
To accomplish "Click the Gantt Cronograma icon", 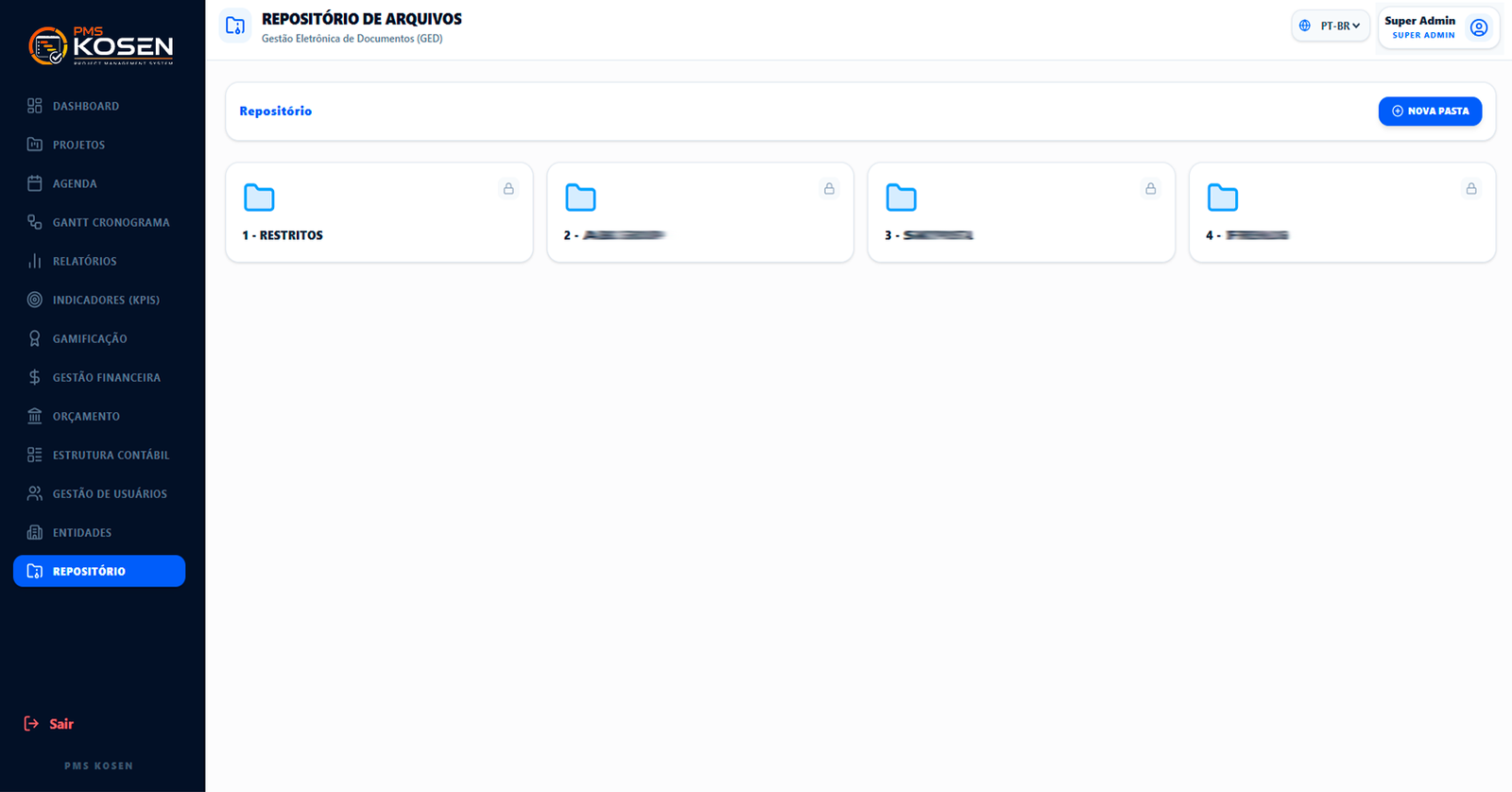I will [35, 222].
